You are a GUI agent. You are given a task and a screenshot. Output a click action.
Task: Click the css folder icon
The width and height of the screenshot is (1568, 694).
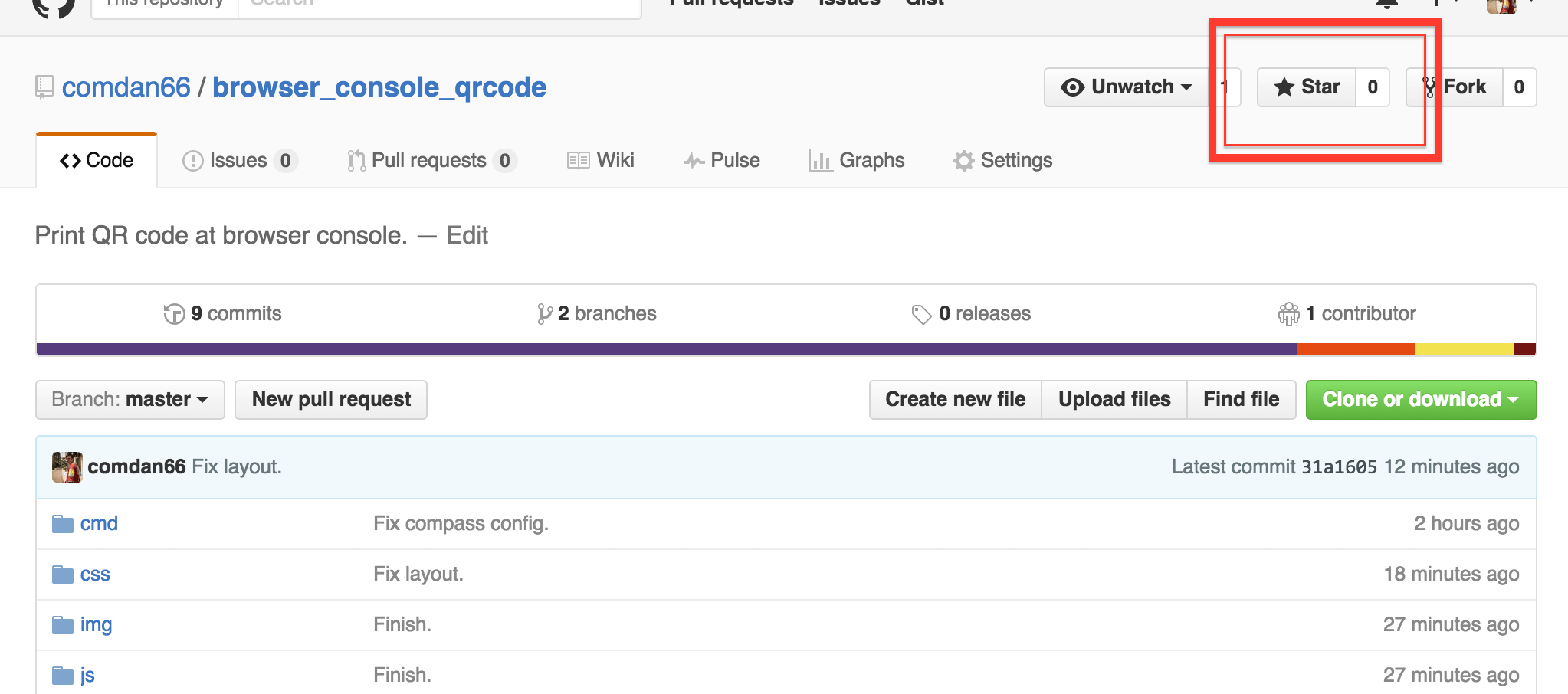tap(63, 575)
